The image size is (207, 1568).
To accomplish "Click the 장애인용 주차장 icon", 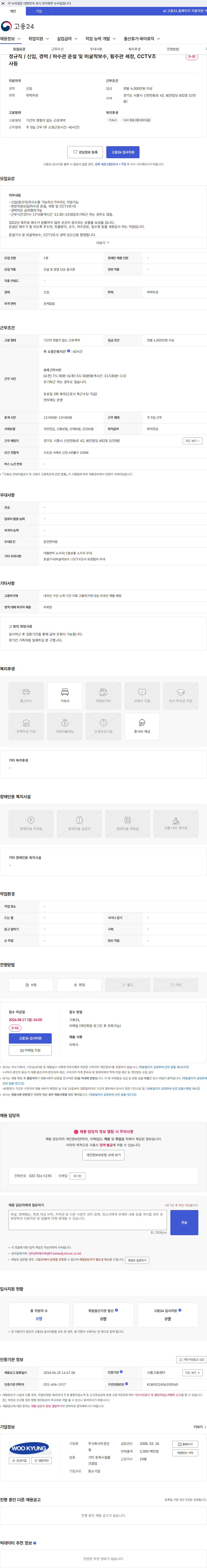I will pyautogui.click(x=31, y=824).
